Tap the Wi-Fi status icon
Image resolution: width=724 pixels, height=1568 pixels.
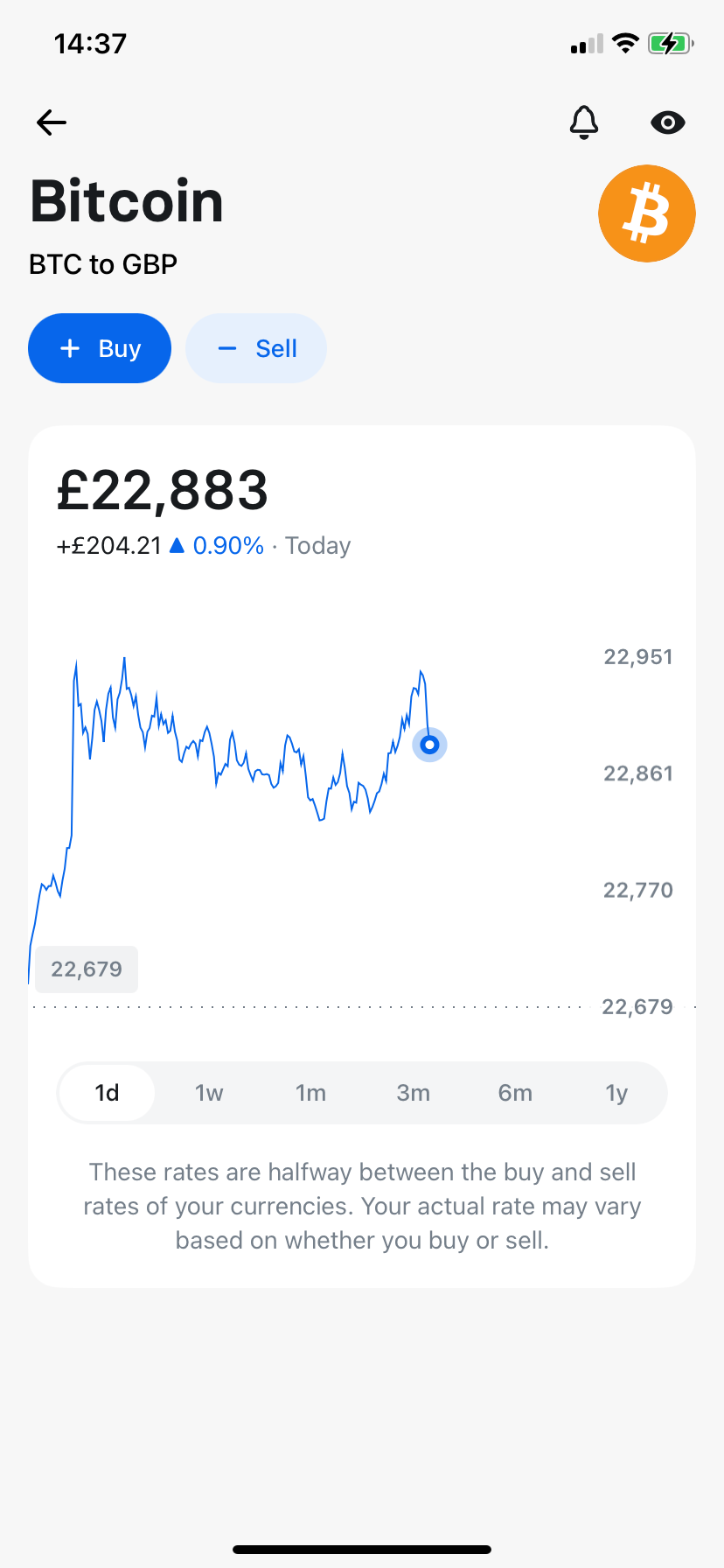[625, 44]
